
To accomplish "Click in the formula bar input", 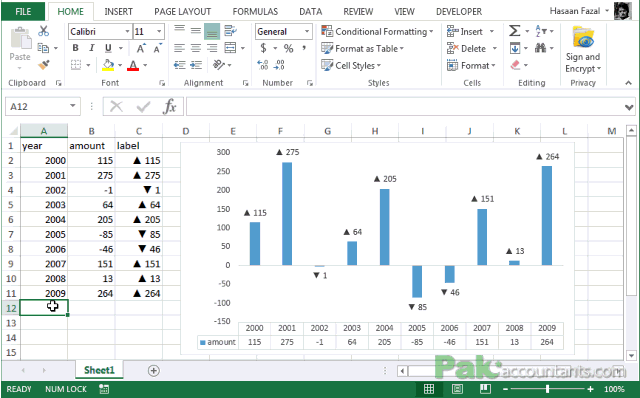I will [404, 107].
